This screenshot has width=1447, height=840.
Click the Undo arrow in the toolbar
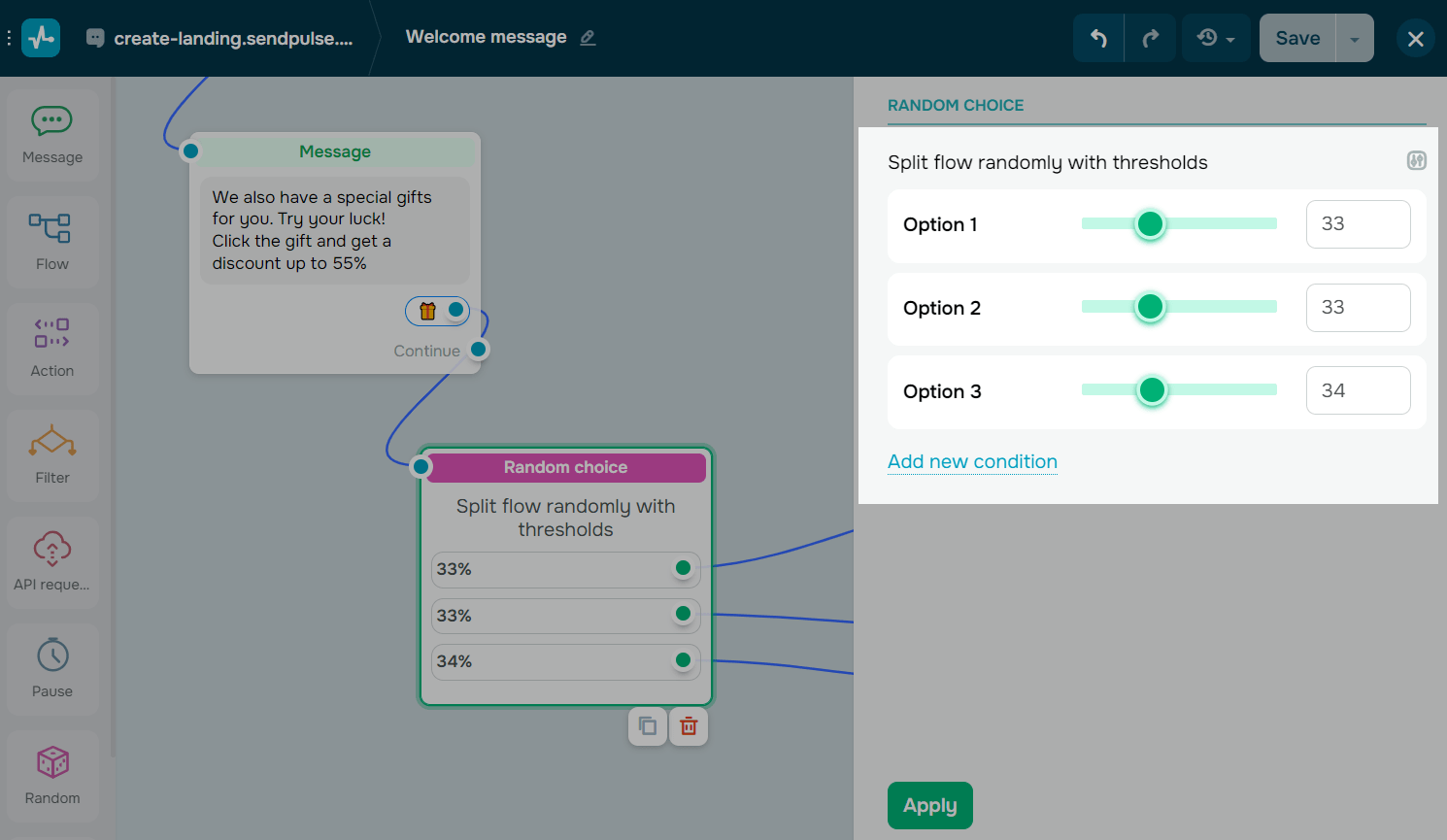1098,37
